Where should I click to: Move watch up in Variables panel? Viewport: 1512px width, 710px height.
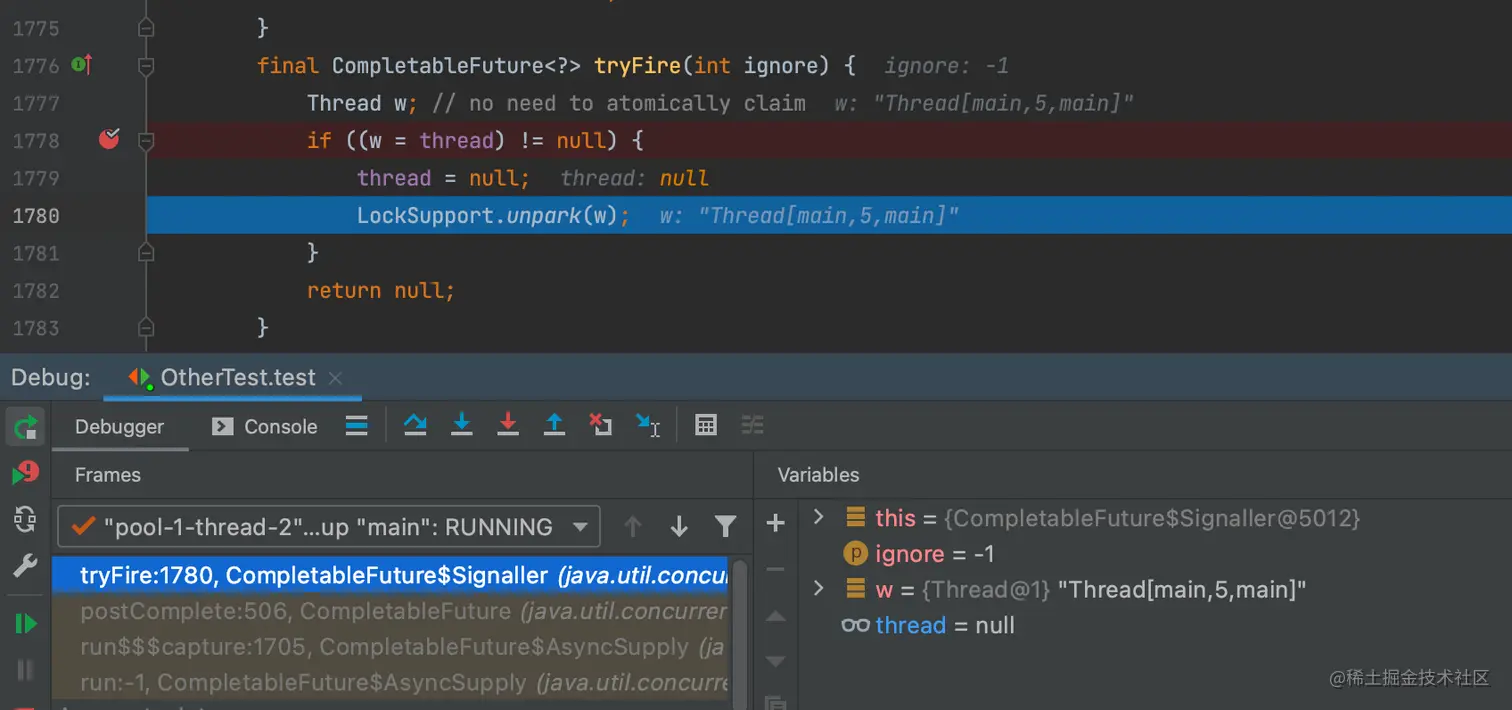point(775,616)
